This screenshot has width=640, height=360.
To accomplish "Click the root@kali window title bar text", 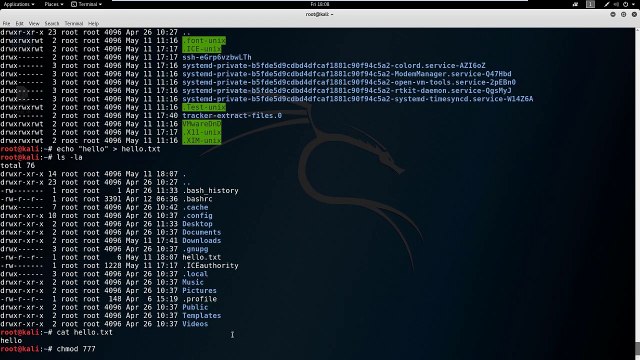I will tap(319, 14).
